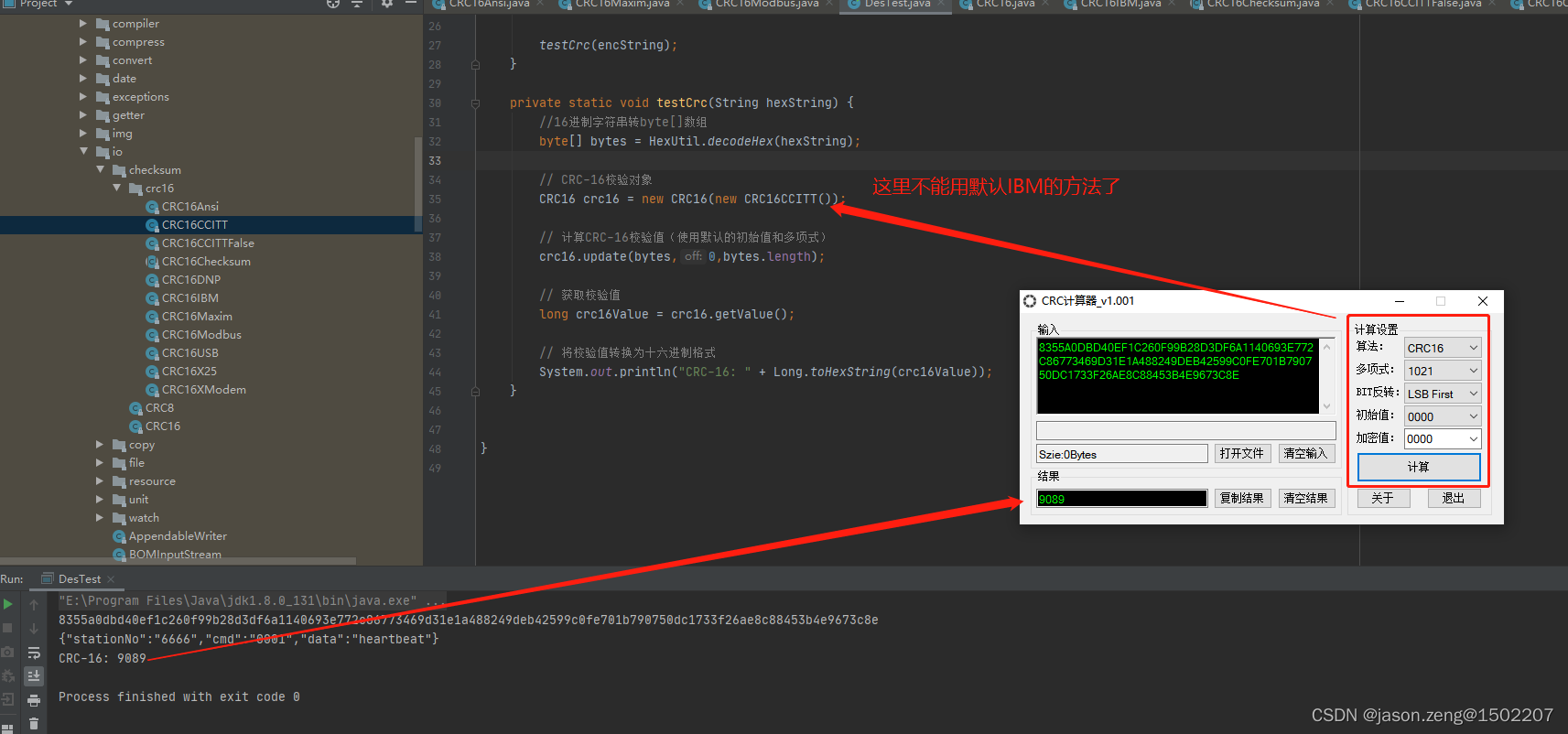Fold testCrc method at line 30
The height and width of the screenshot is (734, 1568).
[x=475, y=103]
